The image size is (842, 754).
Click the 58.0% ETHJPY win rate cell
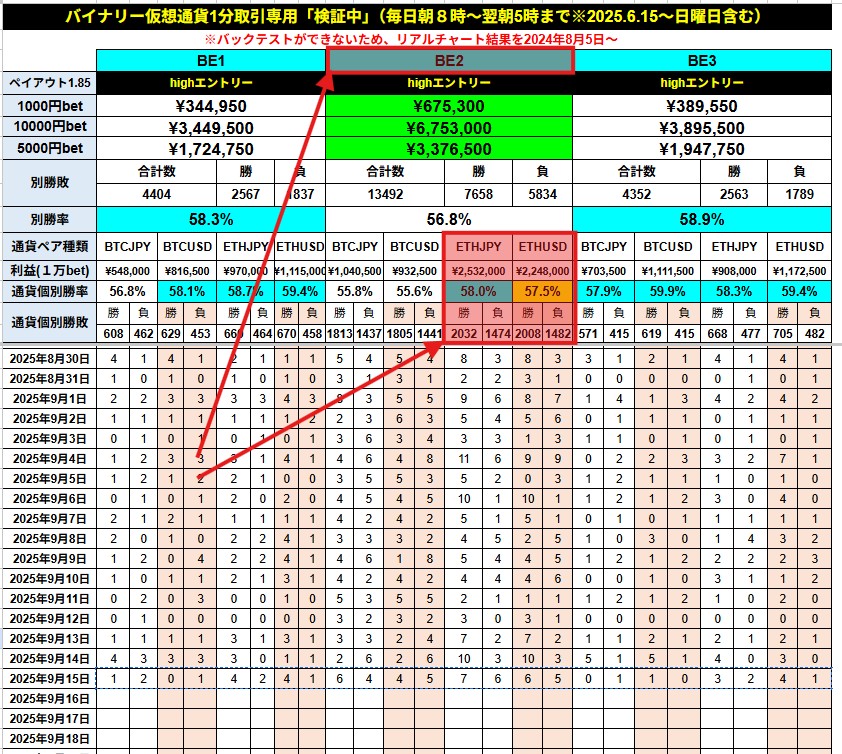tap(478, 292)
